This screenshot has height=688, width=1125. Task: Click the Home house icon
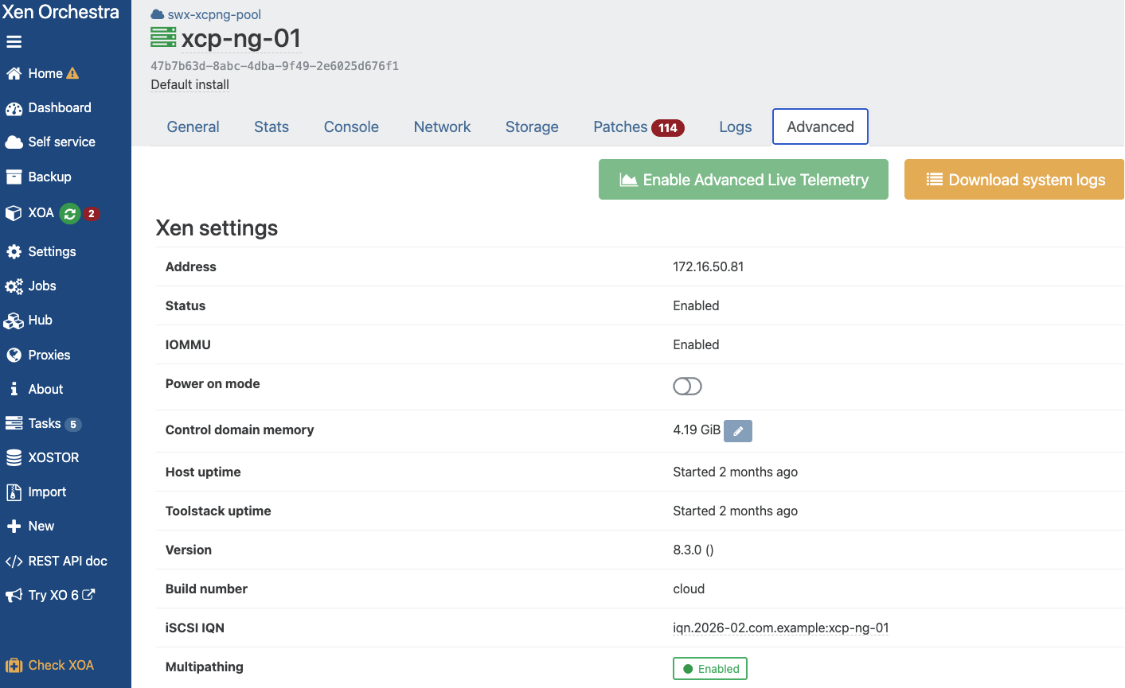[x=14, y=73]
